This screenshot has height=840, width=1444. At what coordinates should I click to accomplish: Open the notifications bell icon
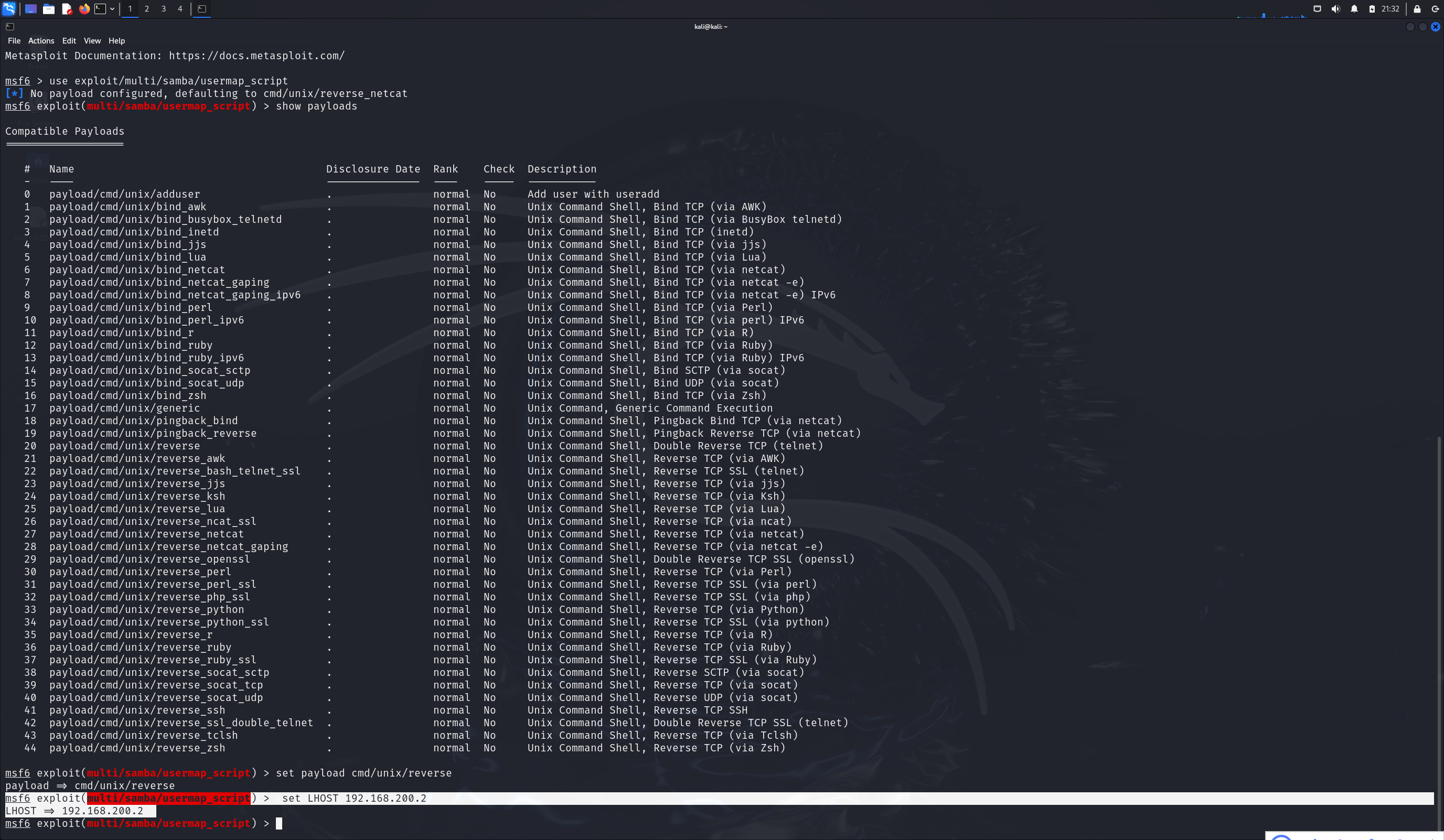coord(1354,8)
